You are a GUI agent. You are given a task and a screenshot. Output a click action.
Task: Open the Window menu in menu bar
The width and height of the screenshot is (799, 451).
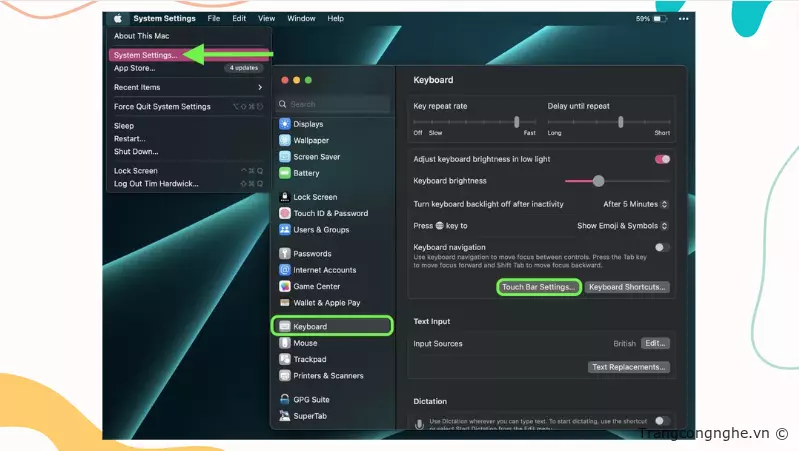tap(301, 18)
